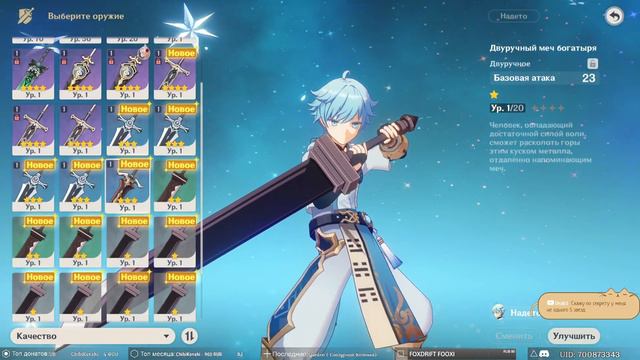Screen dimensions: 640x360
Task: Select the only 4-star card marked Новое
Action: (175, 74)
